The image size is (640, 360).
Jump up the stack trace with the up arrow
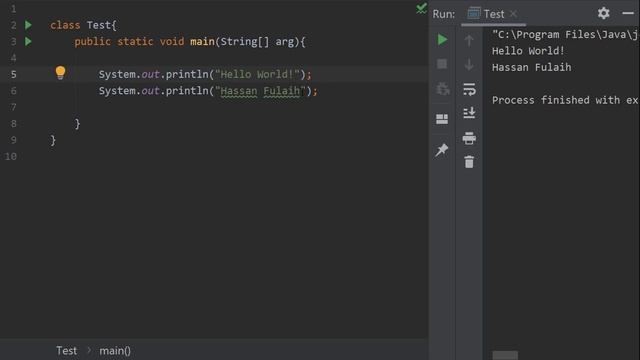[469, 40]
